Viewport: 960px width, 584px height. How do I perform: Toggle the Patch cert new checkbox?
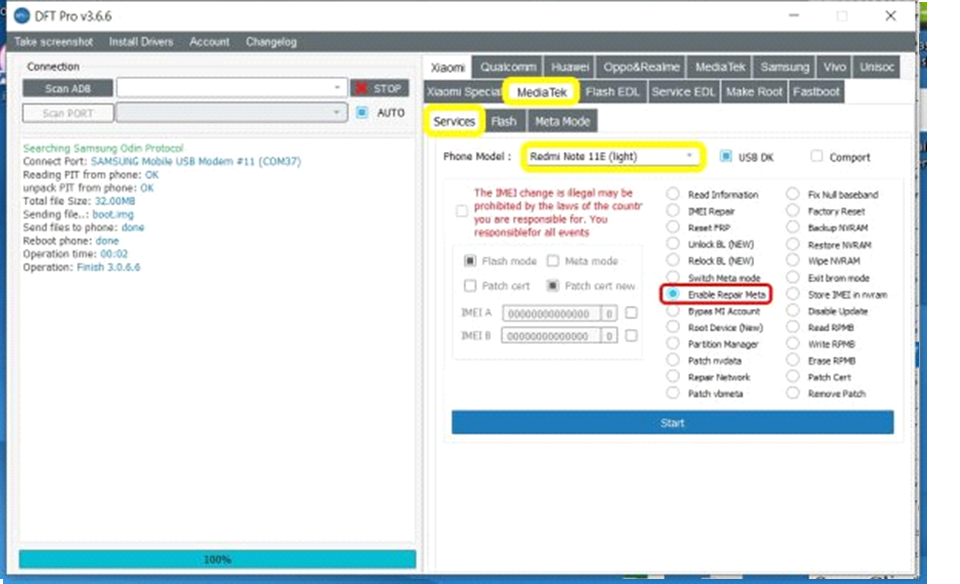pyautogui.click(x=553, y=286)
